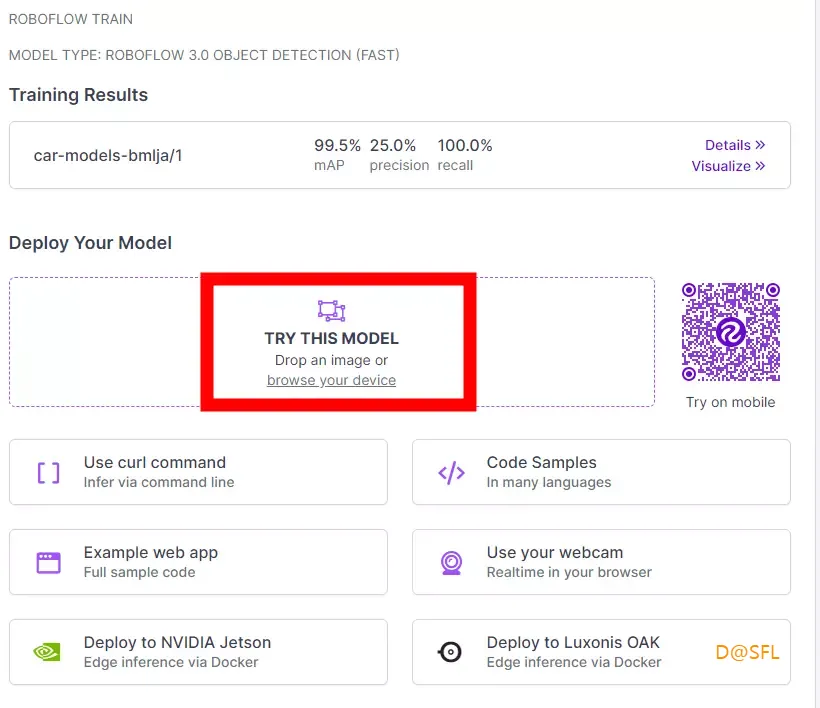Image resolution: width=820 pixels, height=708 pixels.
Task: Open Visualize link for model
Action: point(728,166)
